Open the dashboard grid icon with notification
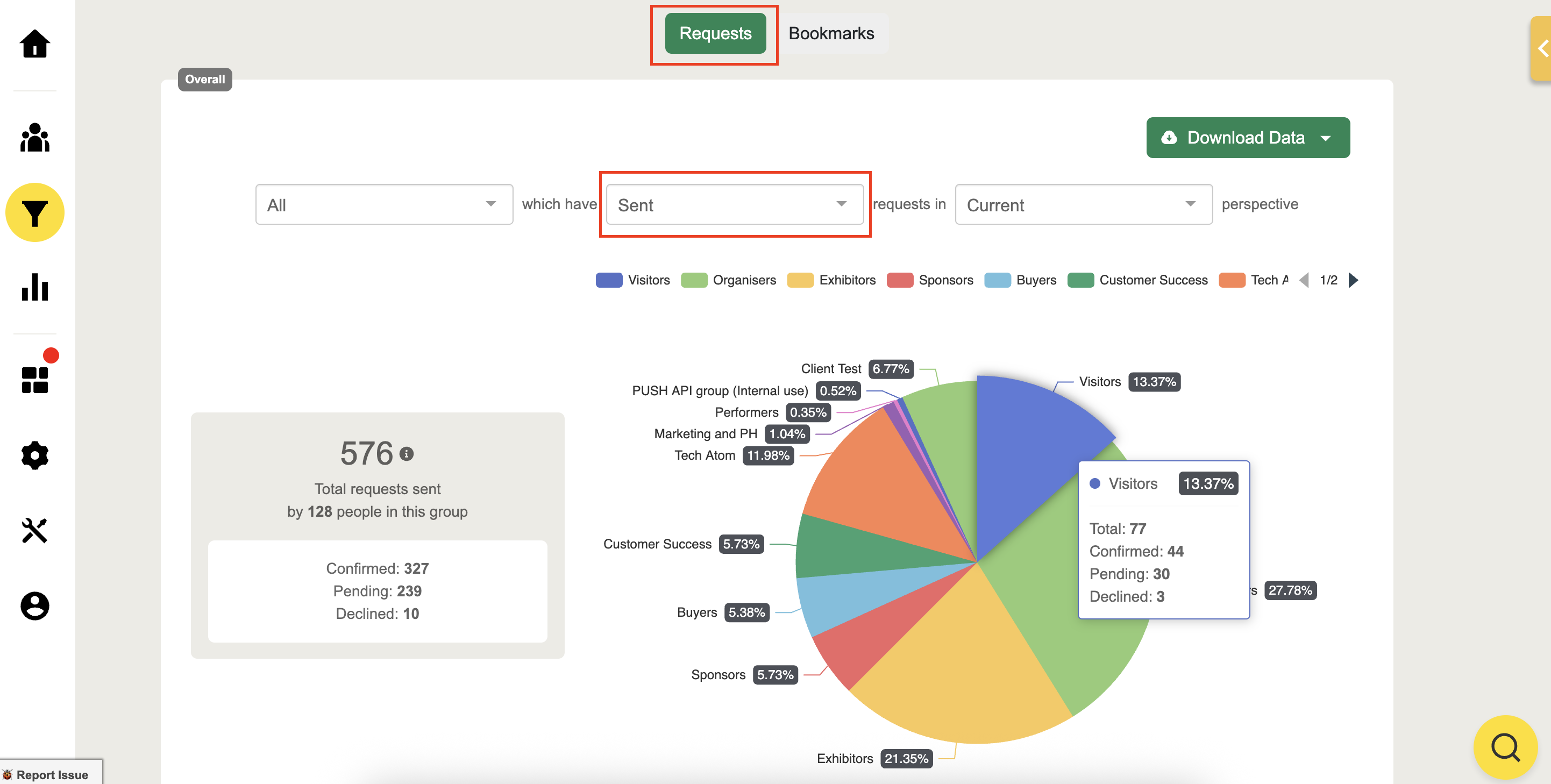This screenshot has height=784, width=1551. 34,380
